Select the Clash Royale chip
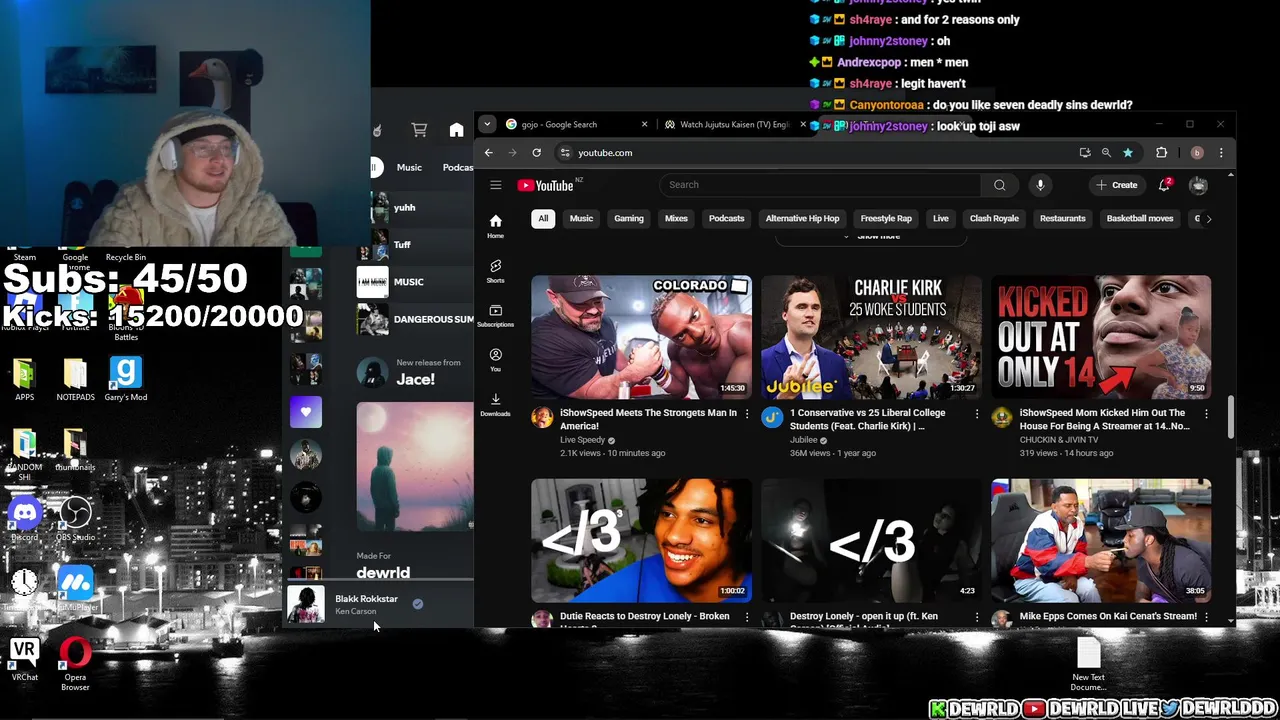The image size is (1280, 720). pos(994,218)
